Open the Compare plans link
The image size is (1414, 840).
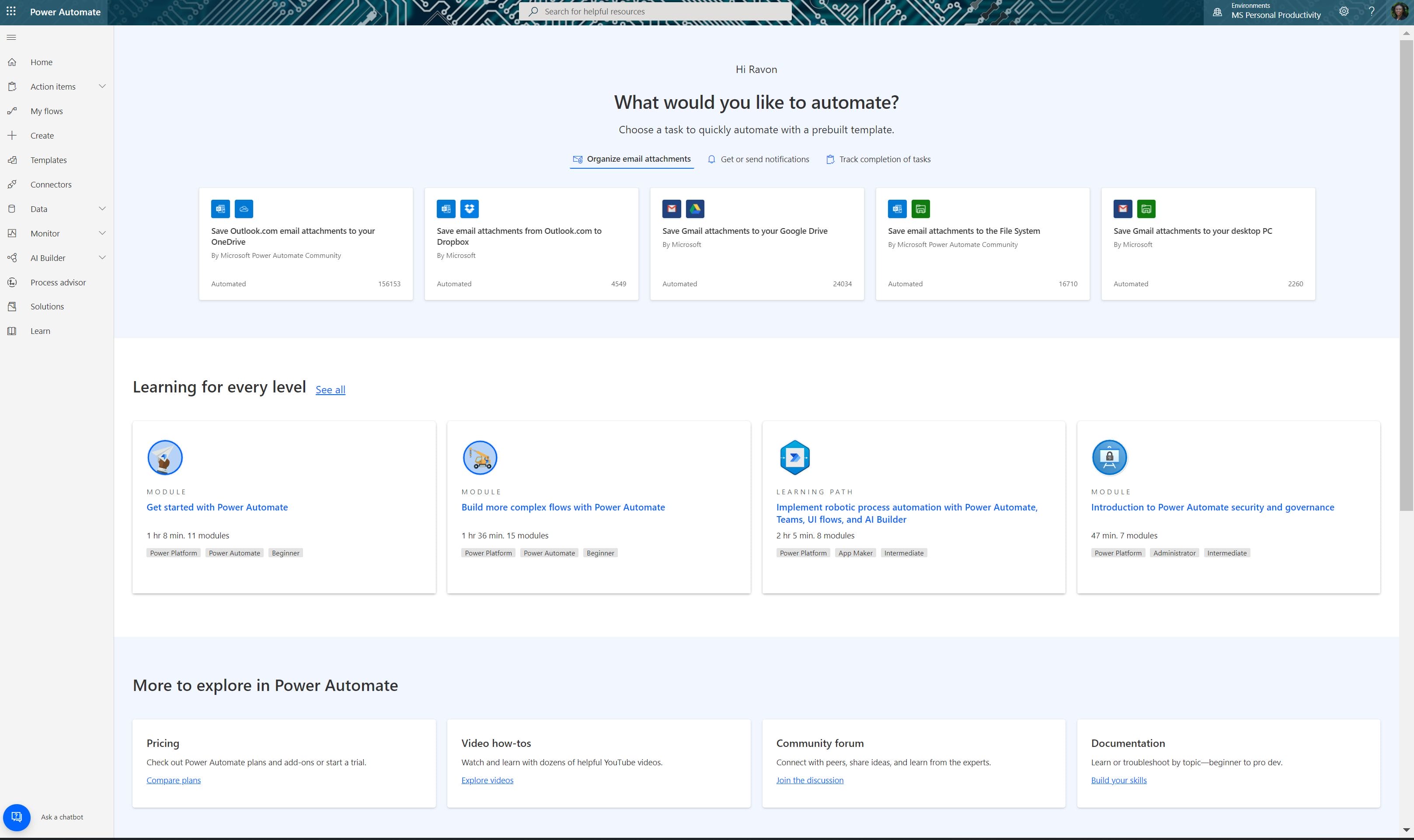click(173, 780)
